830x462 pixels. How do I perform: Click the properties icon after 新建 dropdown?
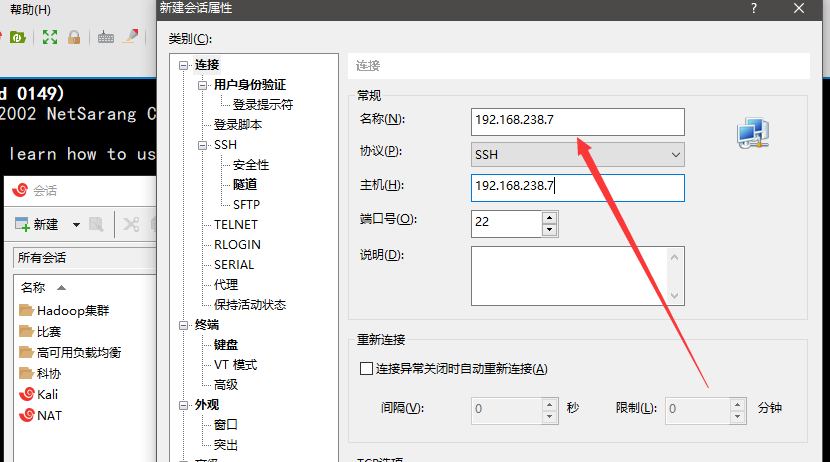coord(96,224)
